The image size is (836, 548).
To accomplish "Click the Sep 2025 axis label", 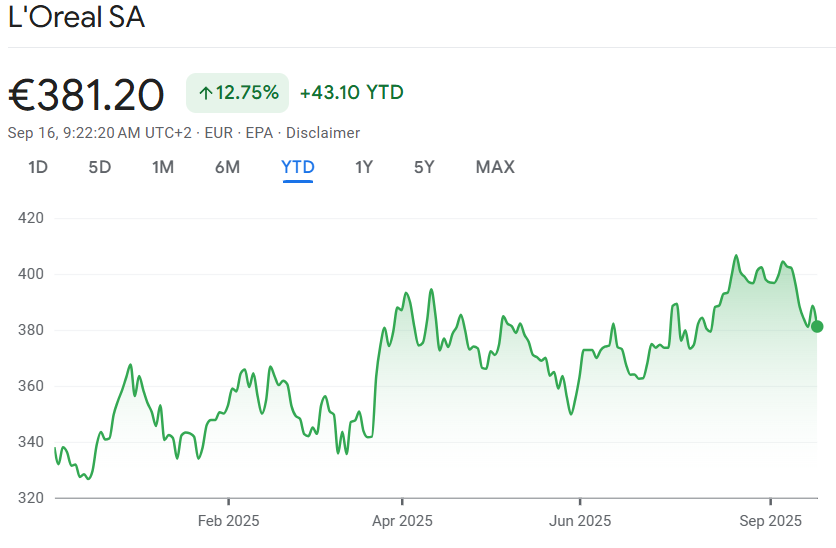I will (771, 521).
